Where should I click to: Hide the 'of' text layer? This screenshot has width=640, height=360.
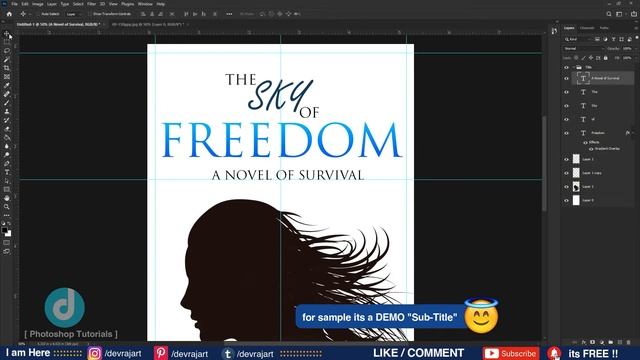click(566, 120)
